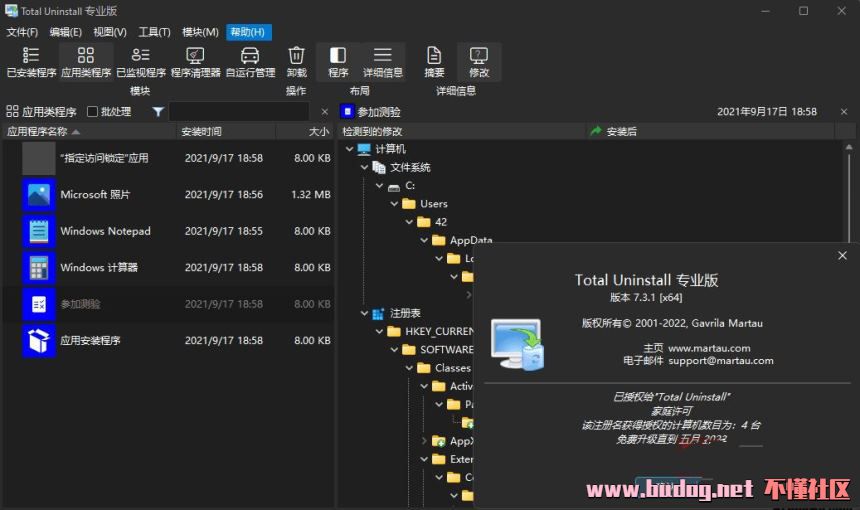The height and width of the screenshot is (510, 860).
Task: Clear the search filter with X
Action: coord(325,112)
